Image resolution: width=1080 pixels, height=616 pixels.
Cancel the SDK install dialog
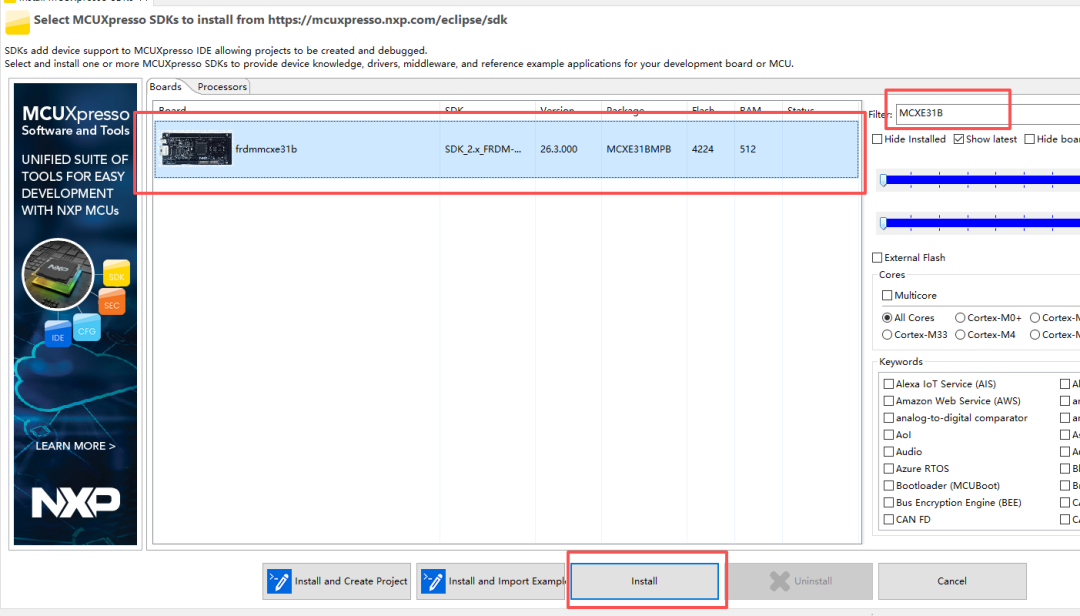click(952, 582)
